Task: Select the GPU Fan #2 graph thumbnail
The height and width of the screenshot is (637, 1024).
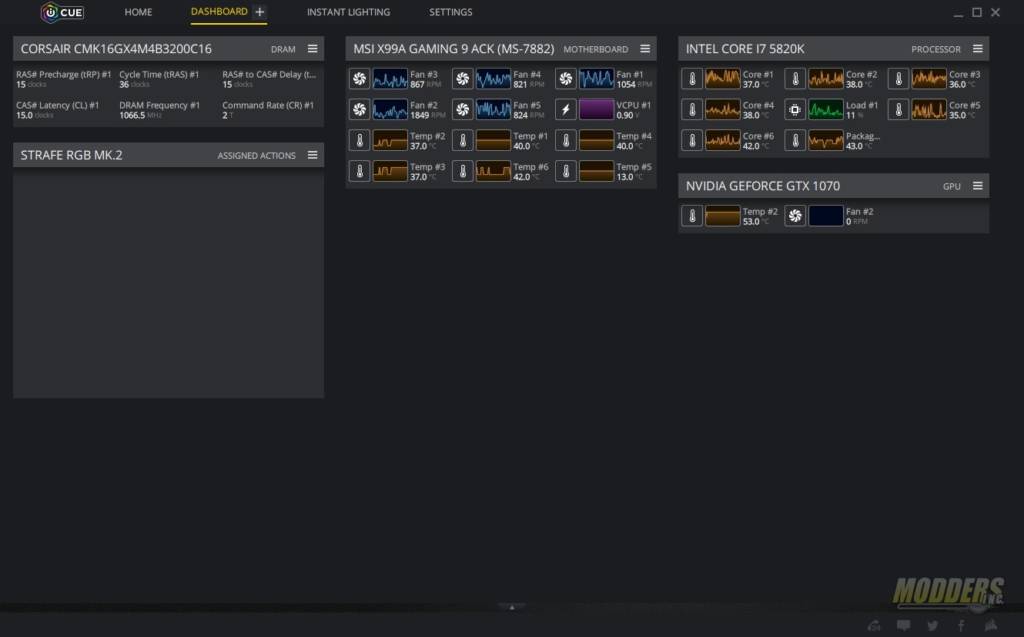Action: 825,216
